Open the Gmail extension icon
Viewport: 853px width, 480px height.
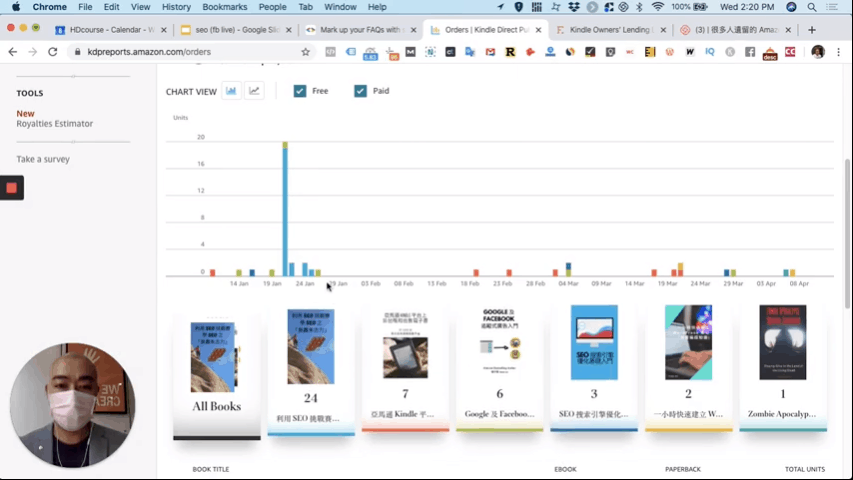click(490, 52)
